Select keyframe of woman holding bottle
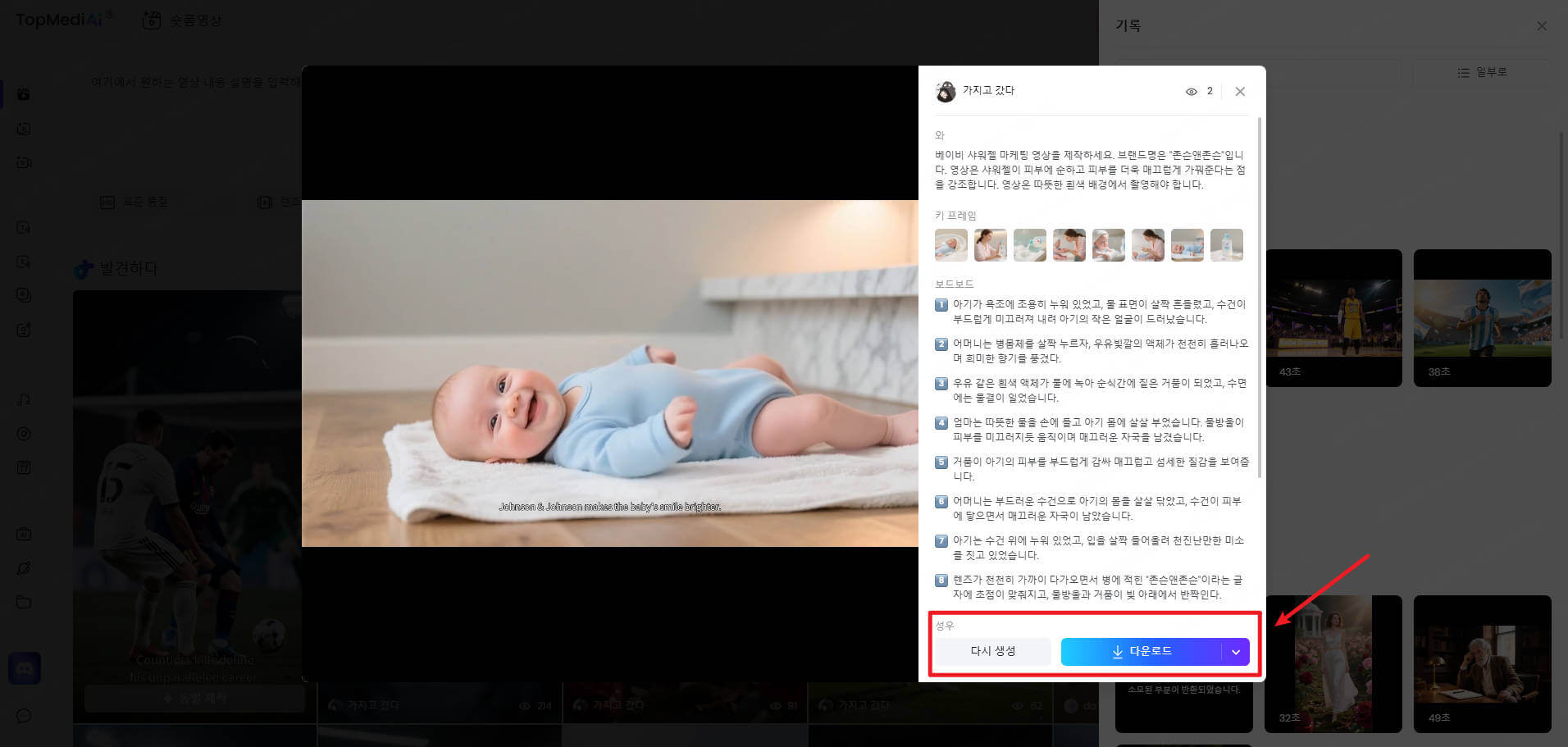Viewport: 1568px width, 747px height. 991,245
